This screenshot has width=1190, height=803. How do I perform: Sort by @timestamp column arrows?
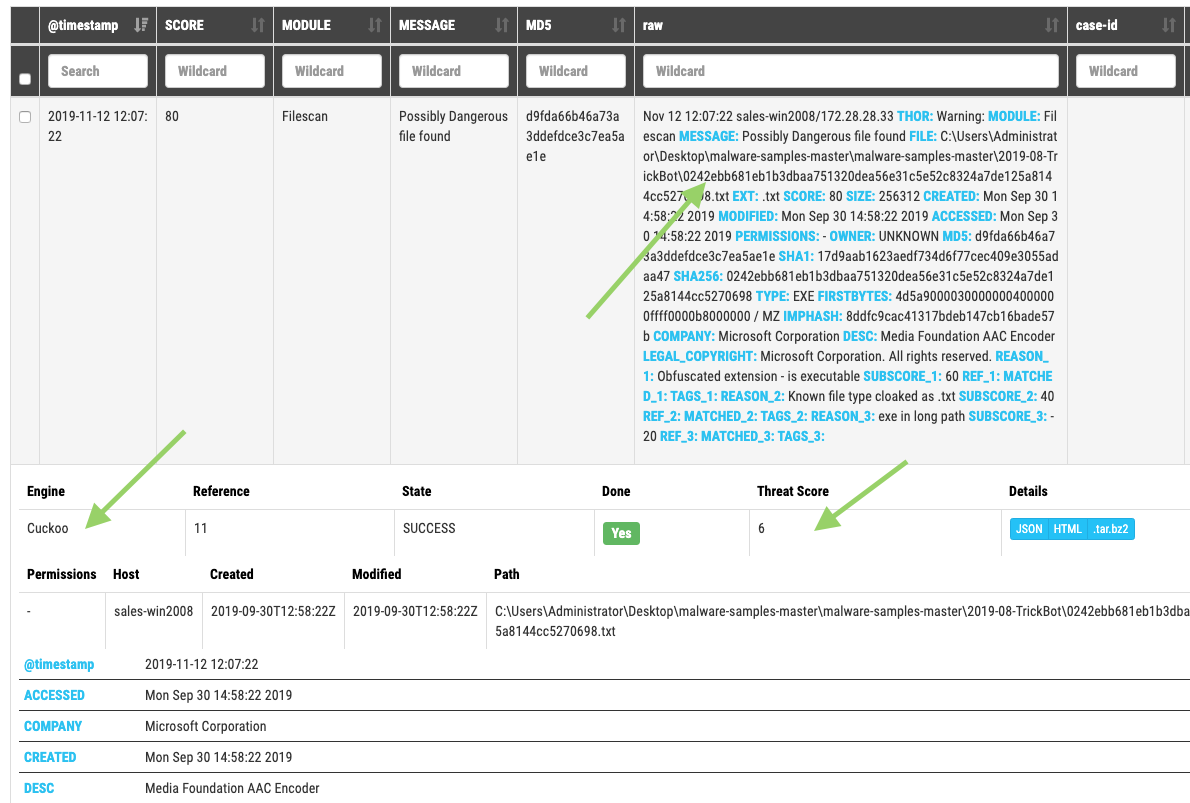click(x=141, y=25)
